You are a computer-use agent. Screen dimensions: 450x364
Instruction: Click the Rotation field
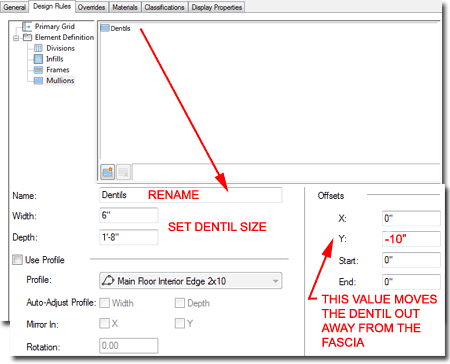click(129, 346)
